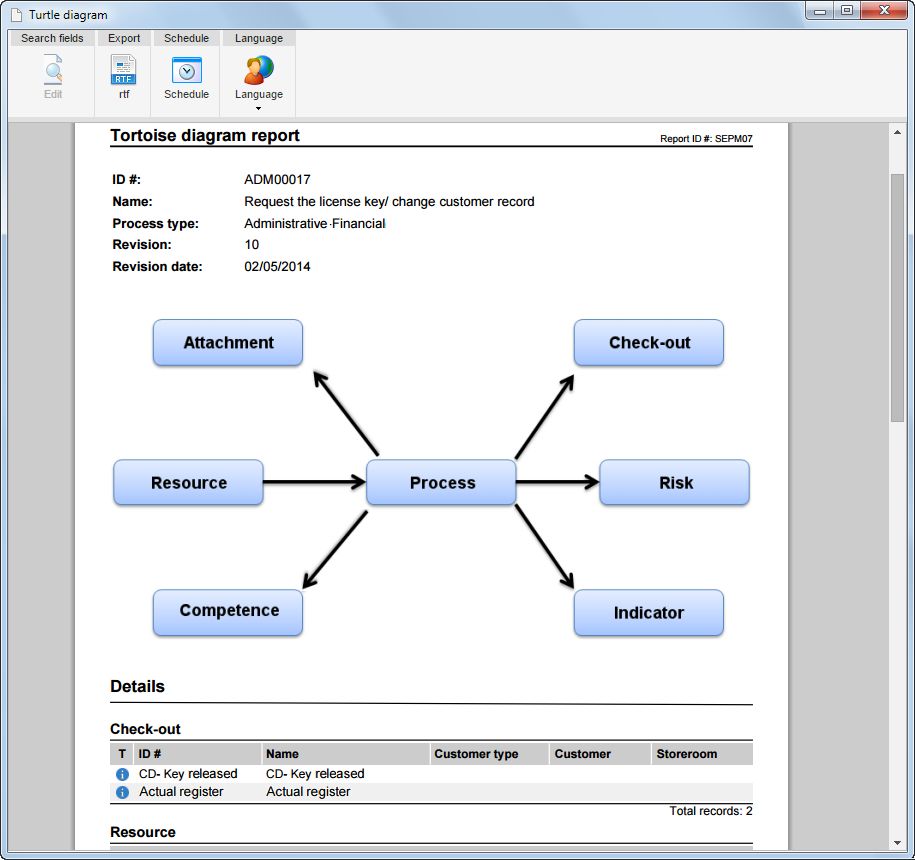
Task: Click the Turtle diagram document title icon
Action: tap(17, 15)
